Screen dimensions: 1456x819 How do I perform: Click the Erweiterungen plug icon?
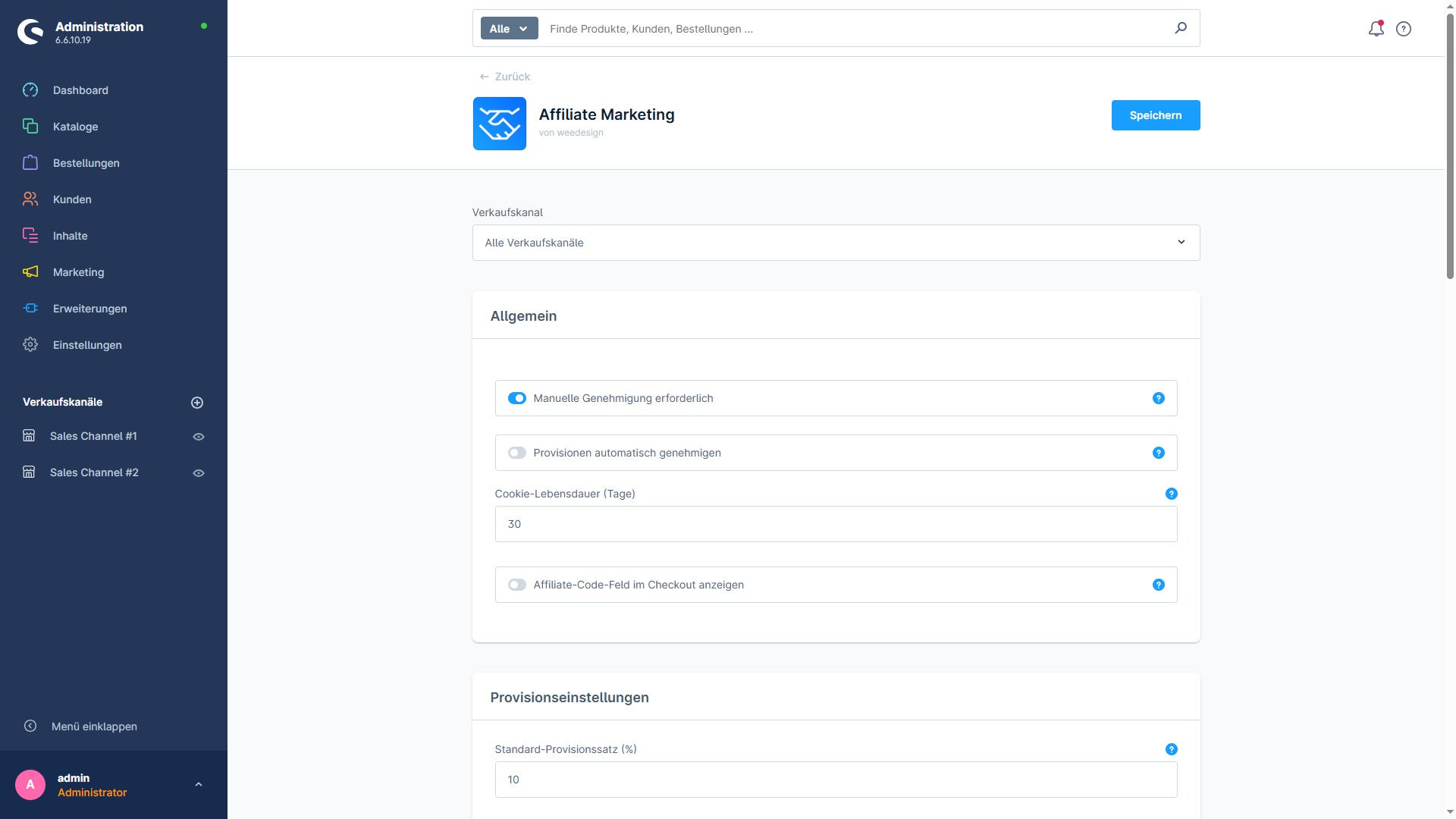click(30, 309)
